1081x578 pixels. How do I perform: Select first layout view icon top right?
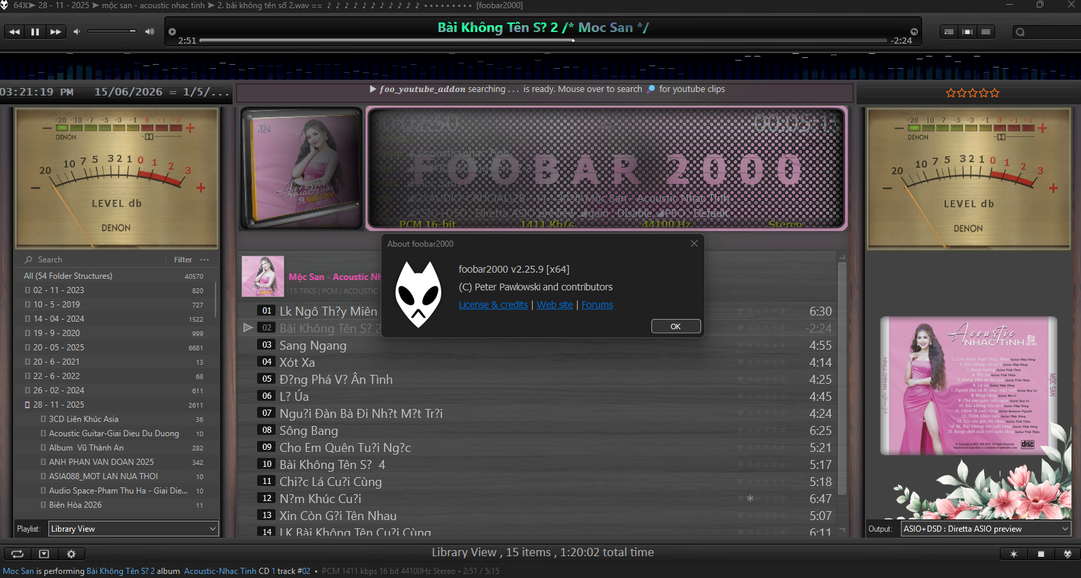pyautogui.click(x=949, y=32)
